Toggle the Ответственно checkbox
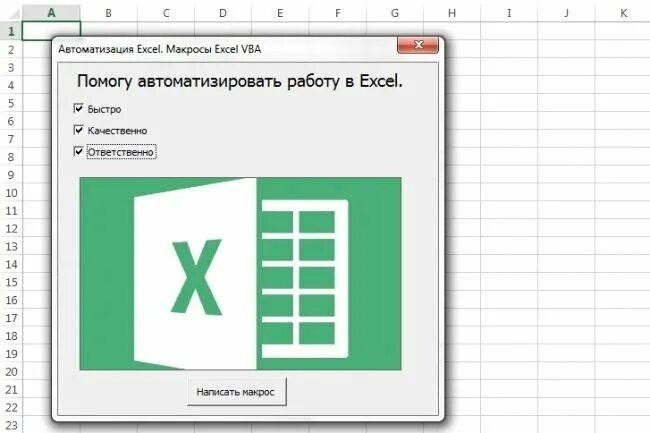Viewport: 650px width, 433px height. 78,152
